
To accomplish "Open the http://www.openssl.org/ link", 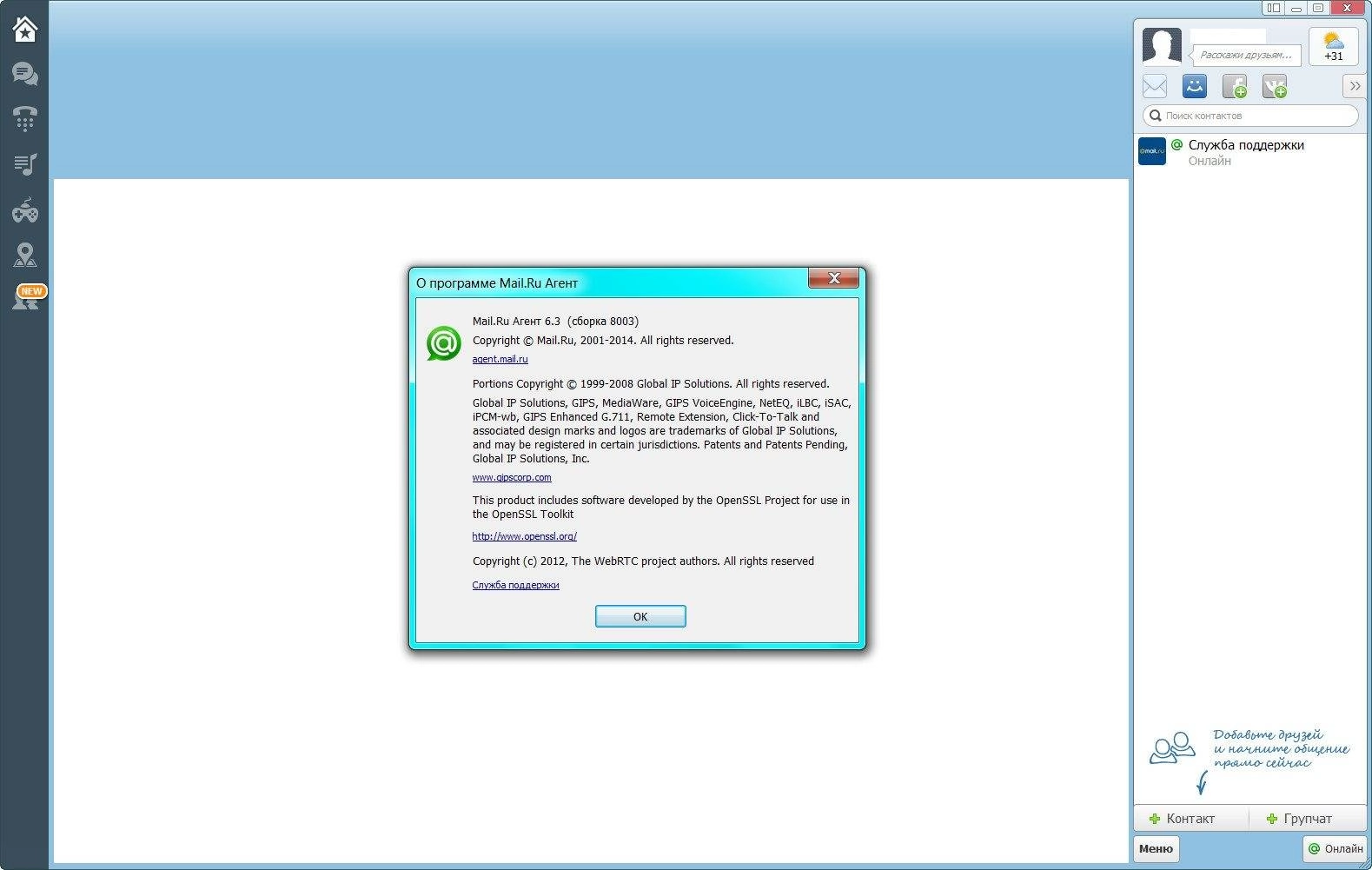I will (524, 536).
